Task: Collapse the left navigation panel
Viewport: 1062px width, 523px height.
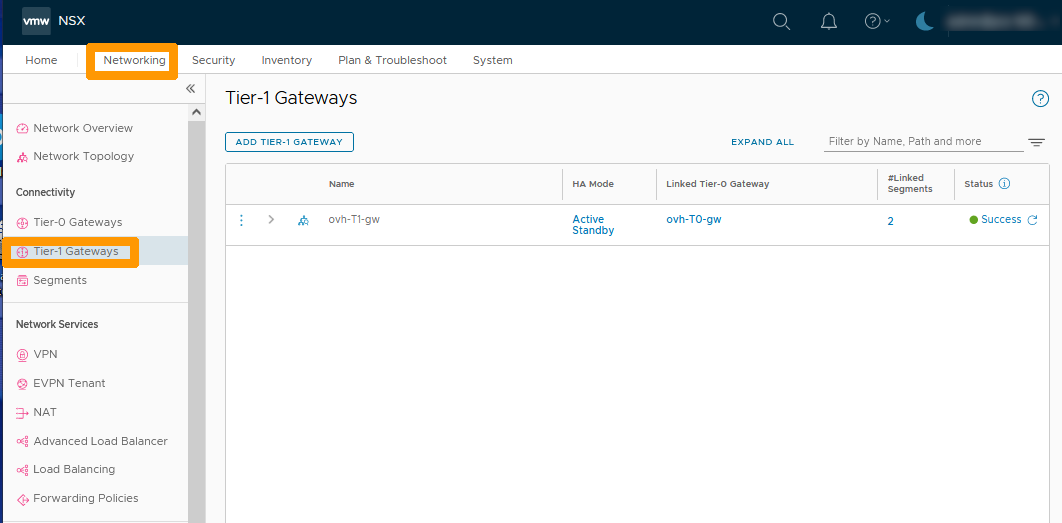Action: coord(190,89)
